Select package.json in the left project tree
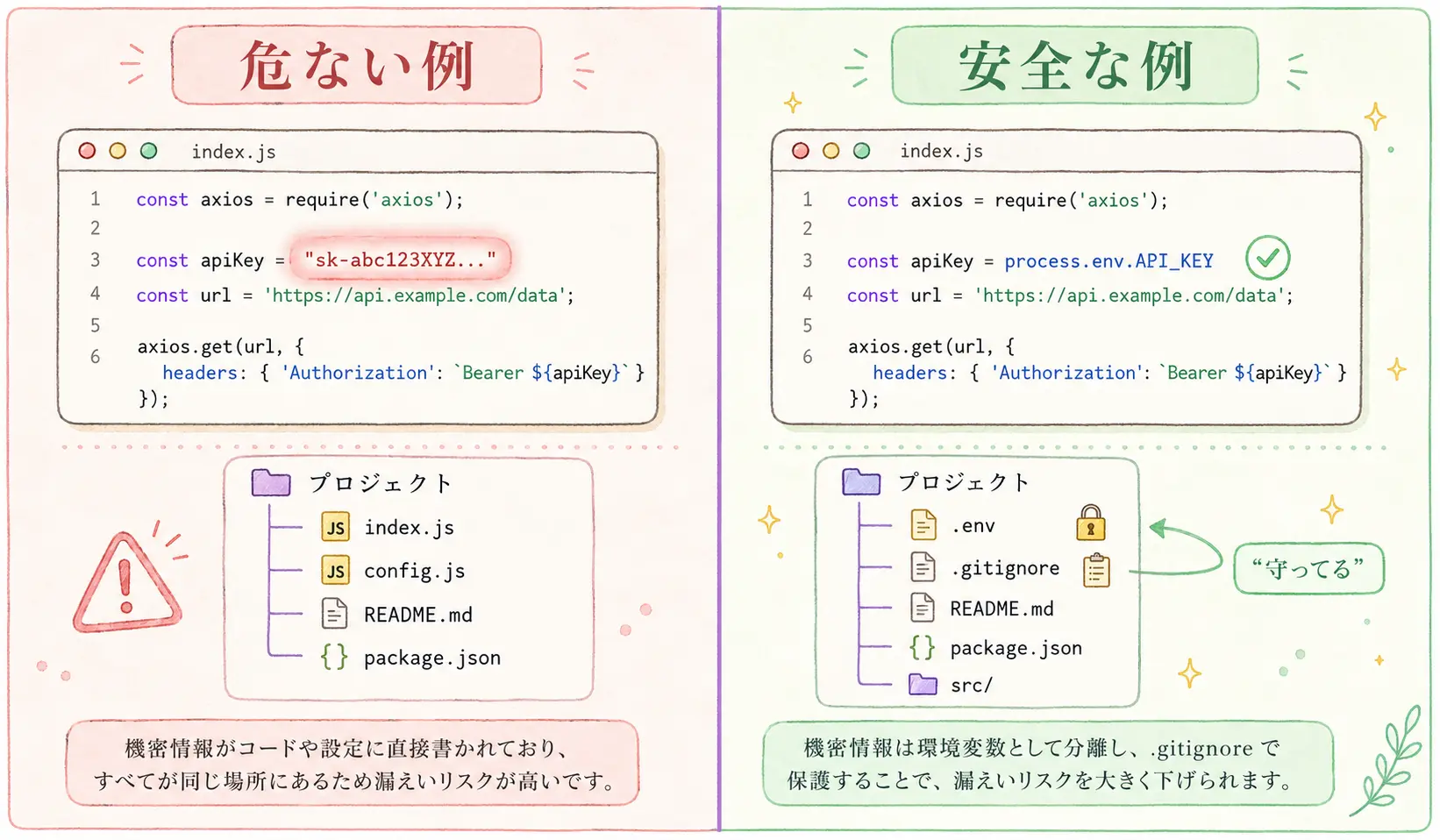Viewport: 1440px width, 840px height. pyautogui.click(x=432, y=658)
